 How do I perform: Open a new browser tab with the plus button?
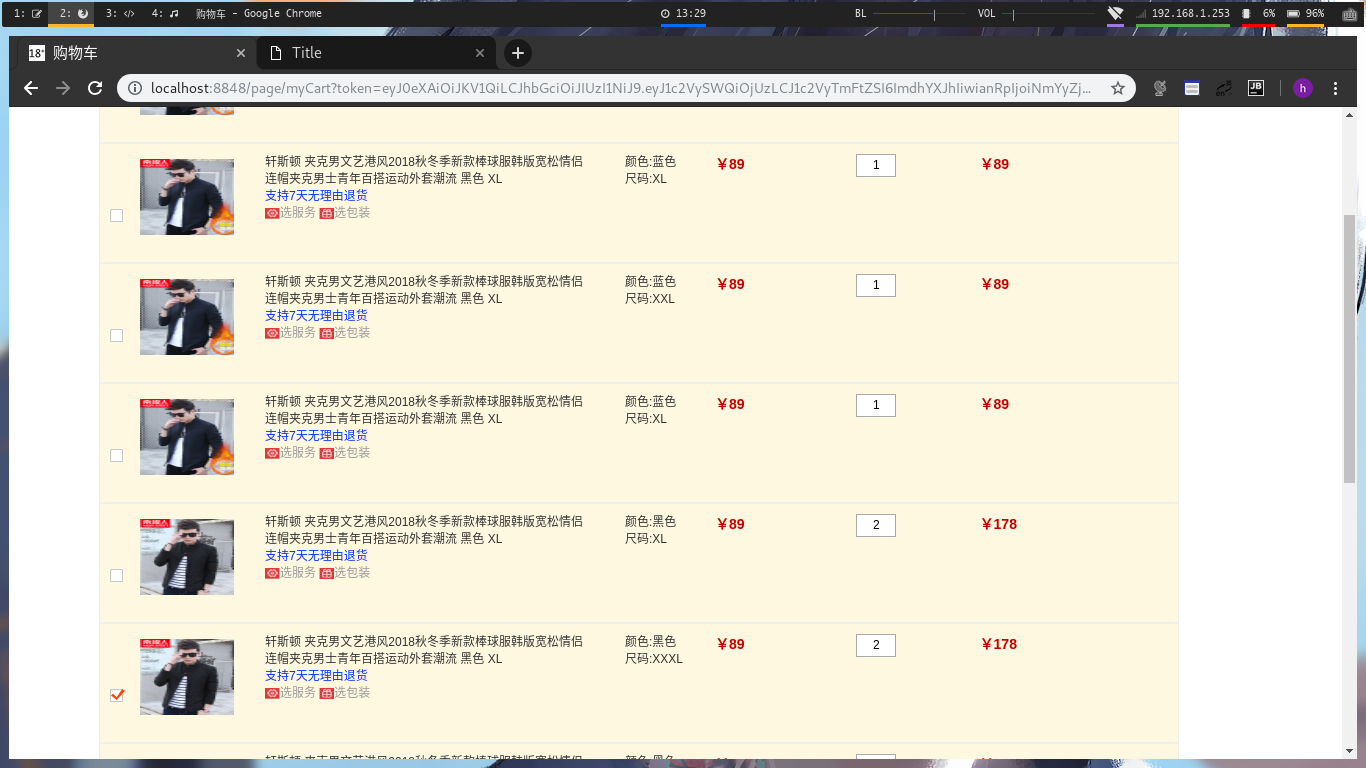point(517,52)
